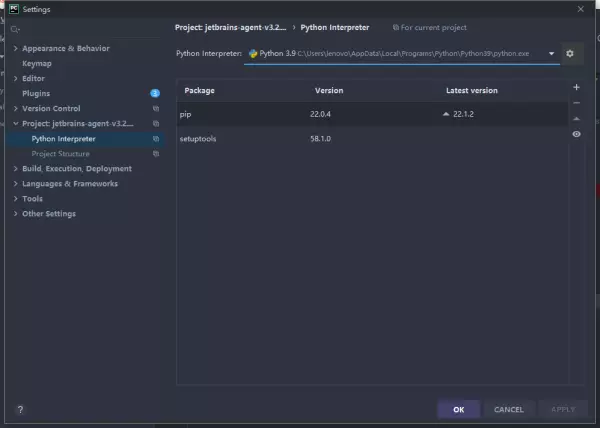Open Keymap settings
This screenshot has width=600, height=428.
[37, 63]
